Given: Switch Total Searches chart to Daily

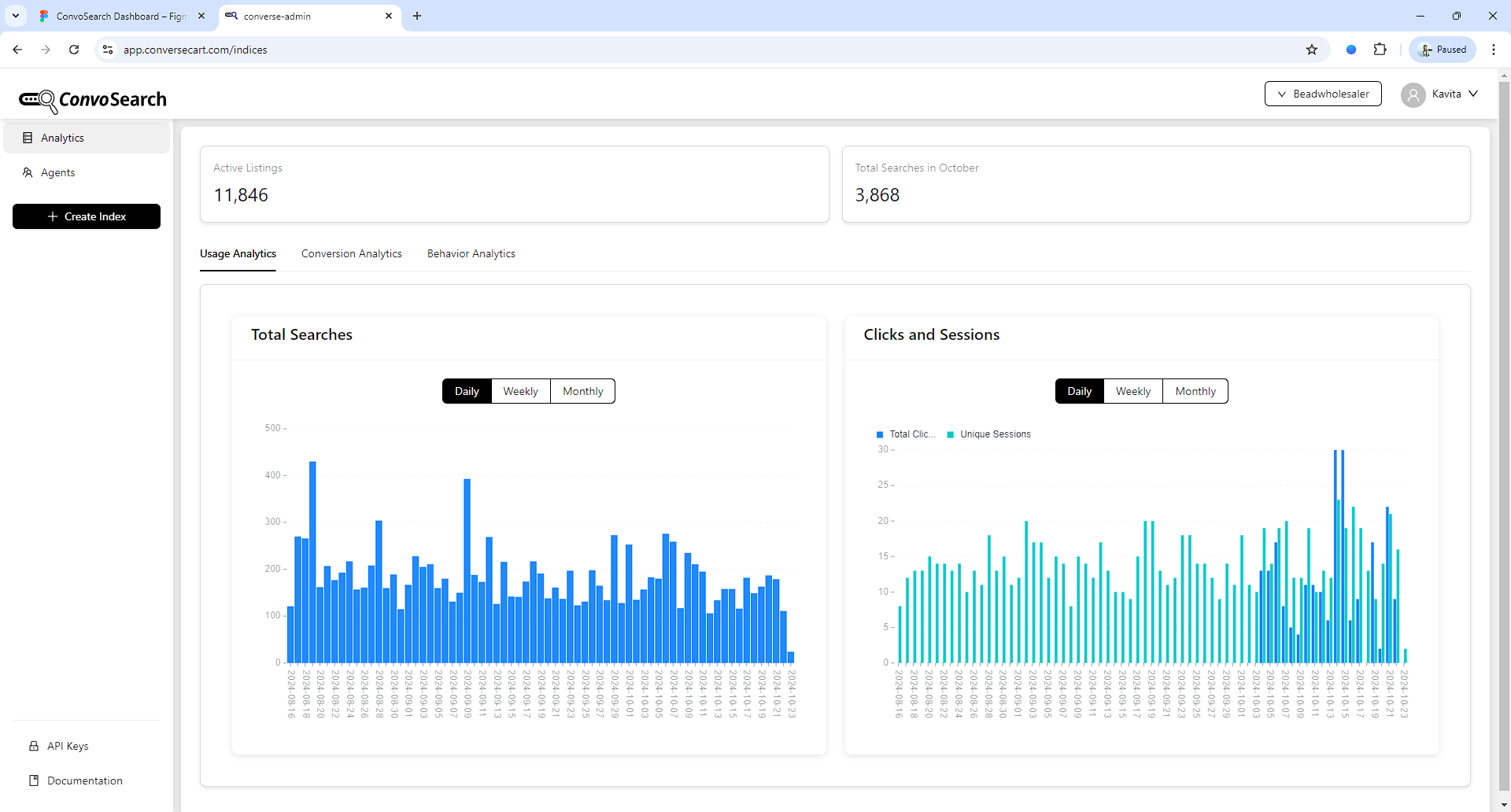Looking at the screenshot, I should 467,391.
